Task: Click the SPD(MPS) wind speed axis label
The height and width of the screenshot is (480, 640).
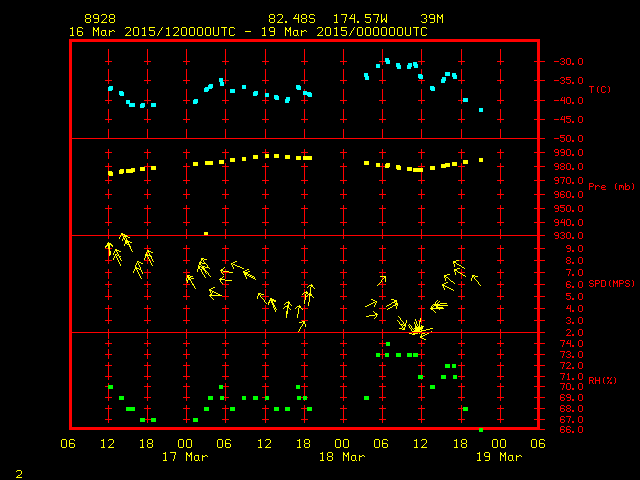Action: pyautogui.click(x=612, y=284)
